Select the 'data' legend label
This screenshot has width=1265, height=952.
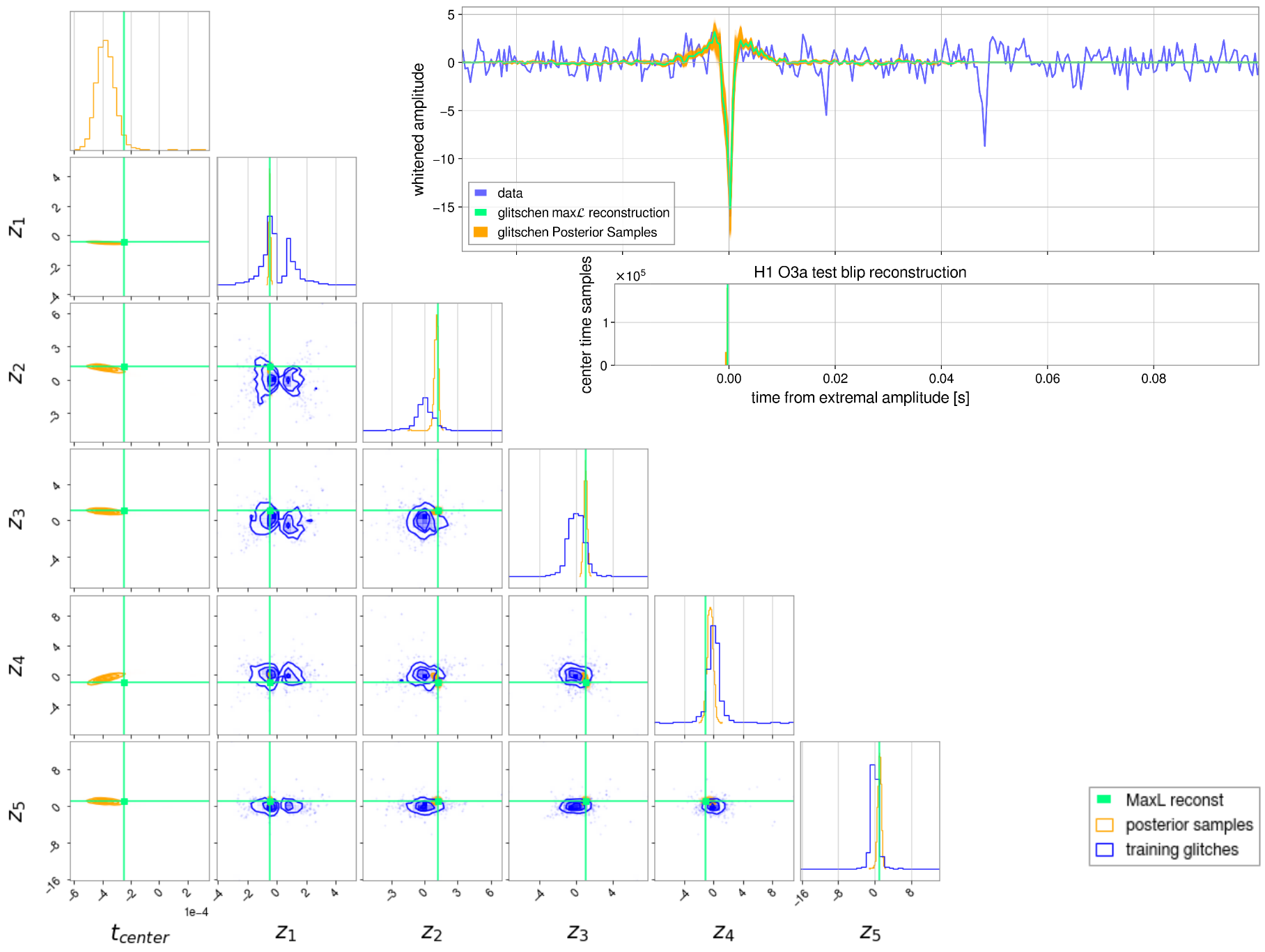pyautogui.click(x=510, y=193)
